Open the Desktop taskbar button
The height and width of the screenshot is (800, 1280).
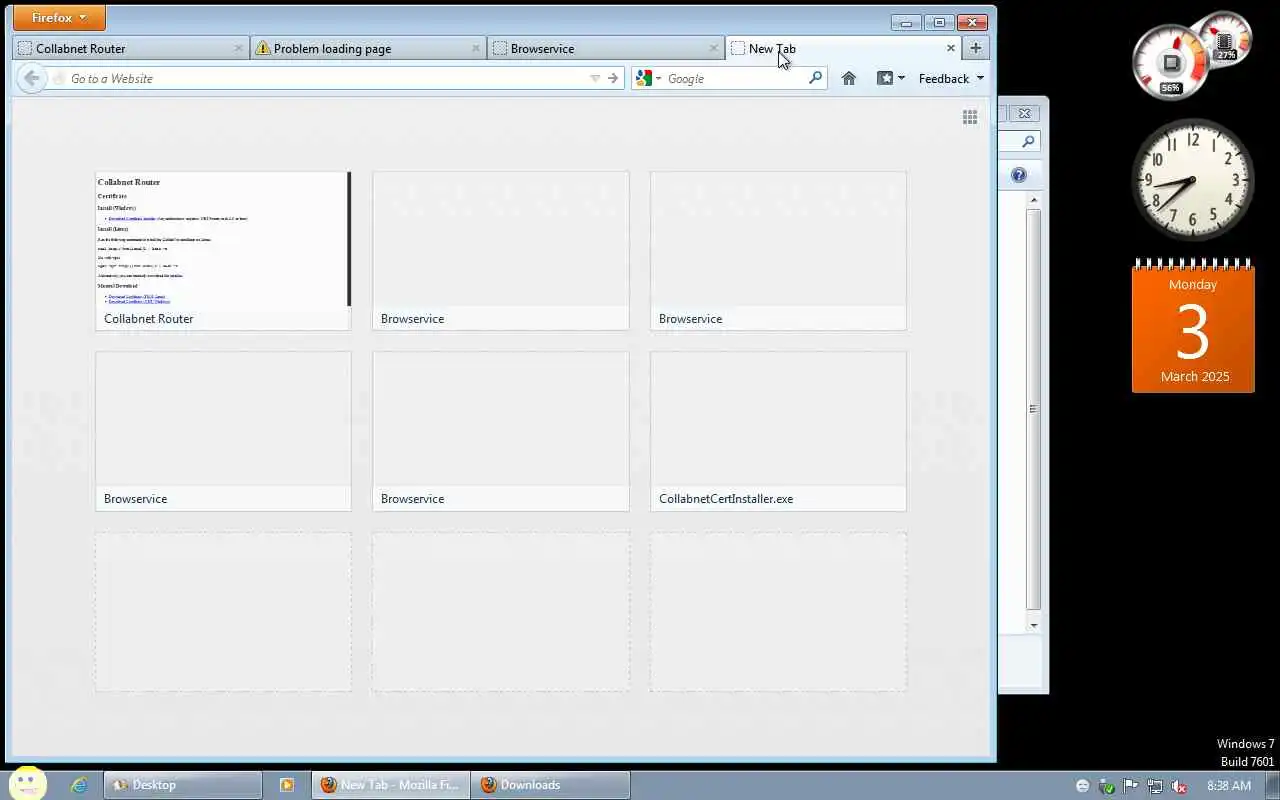click(x=183, y=785)
